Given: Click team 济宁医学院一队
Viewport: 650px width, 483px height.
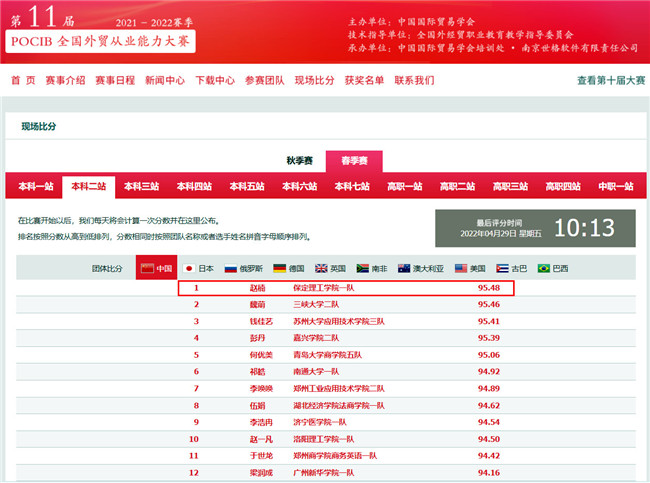Looking at the screenshot, I should coord(320,422).
